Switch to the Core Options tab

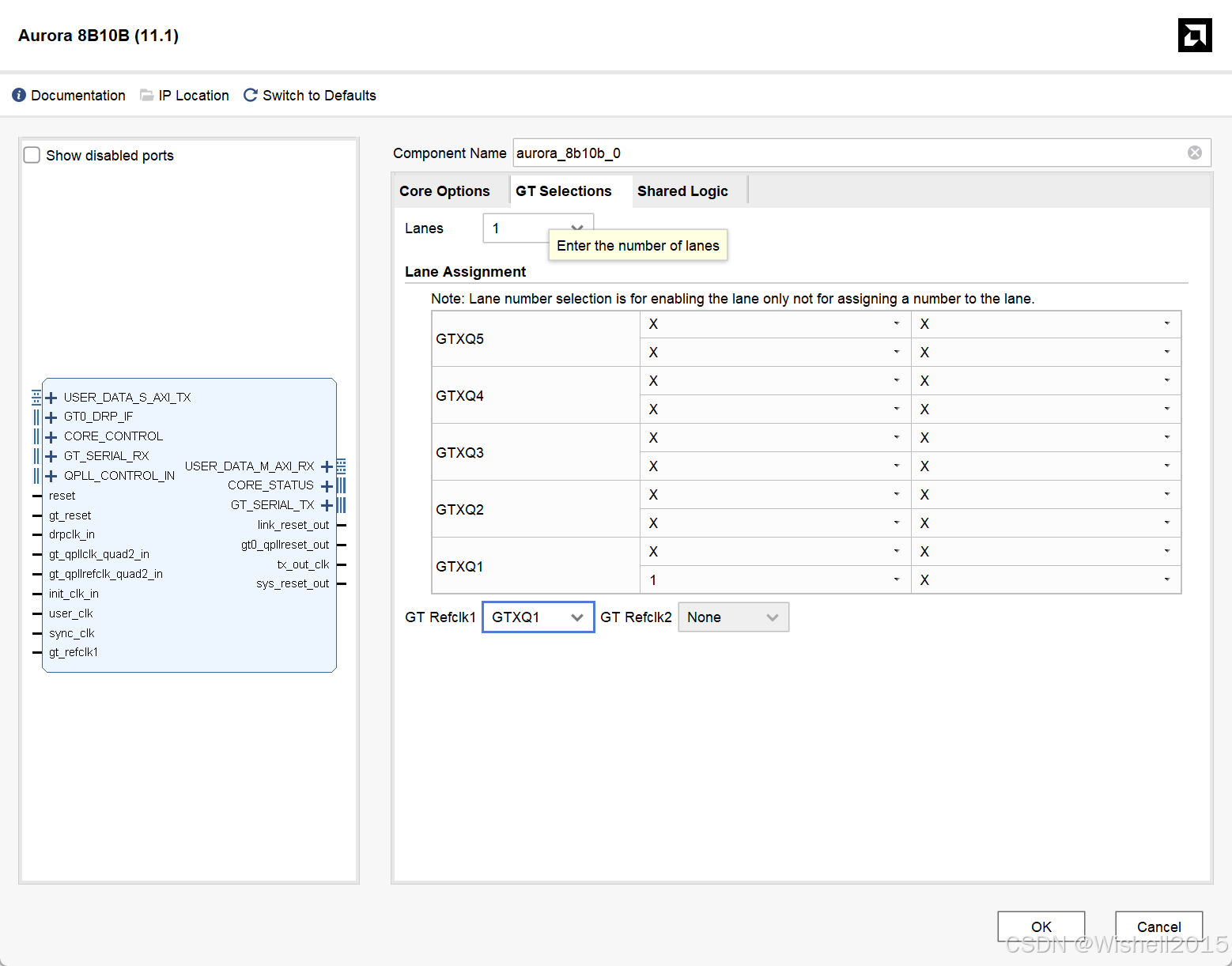444,191
